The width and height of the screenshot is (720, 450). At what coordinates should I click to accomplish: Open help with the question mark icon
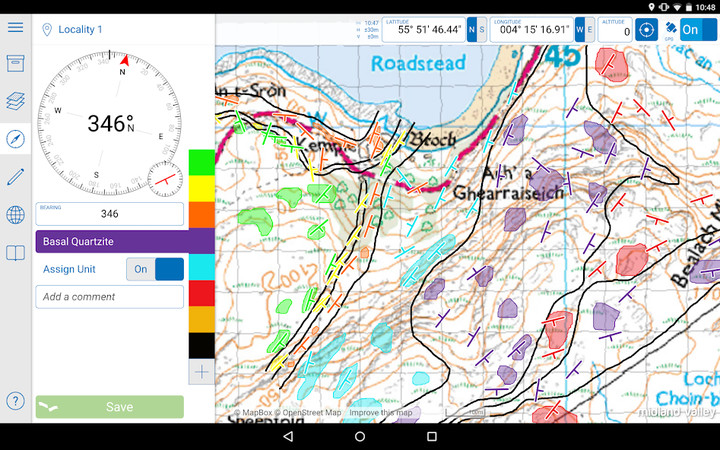pos(15,401)
